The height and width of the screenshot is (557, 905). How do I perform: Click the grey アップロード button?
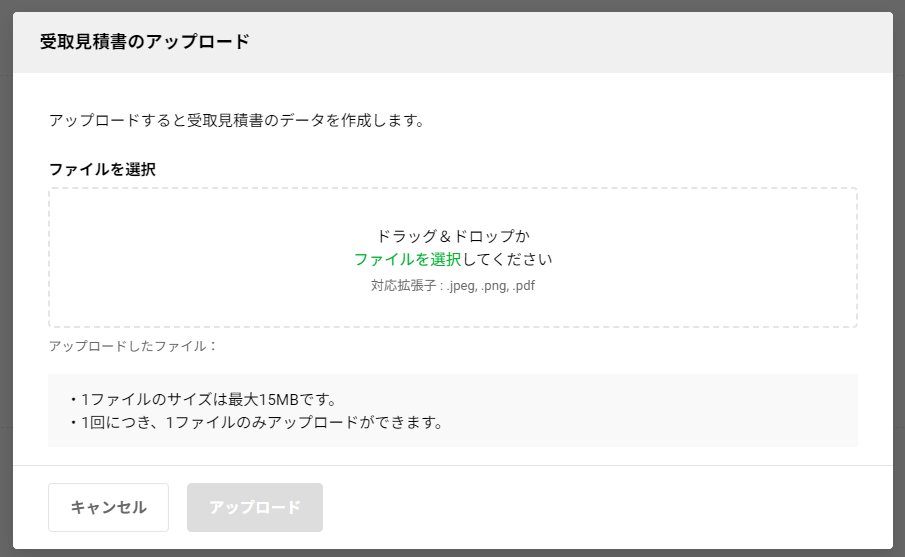click(255, 507)
